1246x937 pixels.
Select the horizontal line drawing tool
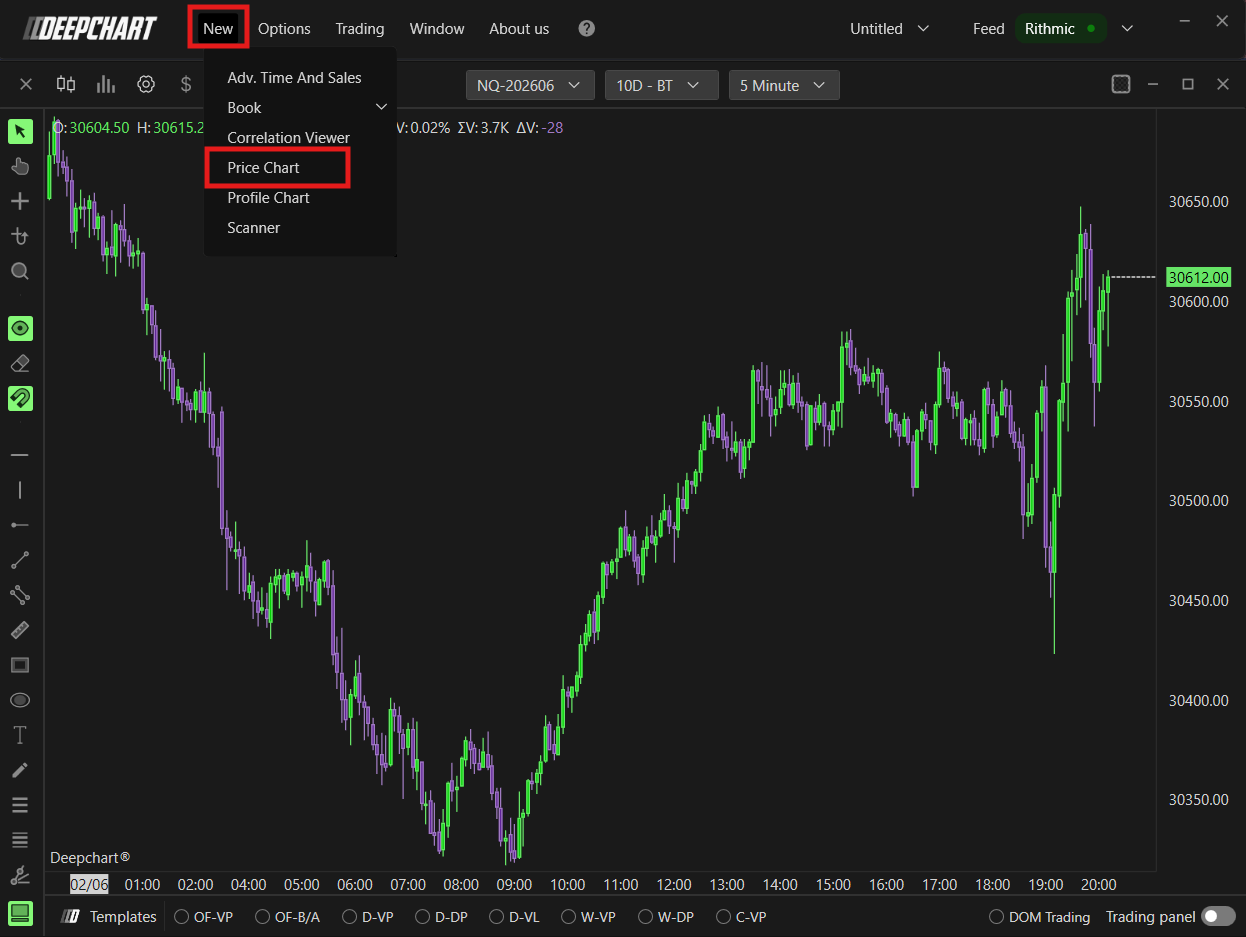(20, 455)
